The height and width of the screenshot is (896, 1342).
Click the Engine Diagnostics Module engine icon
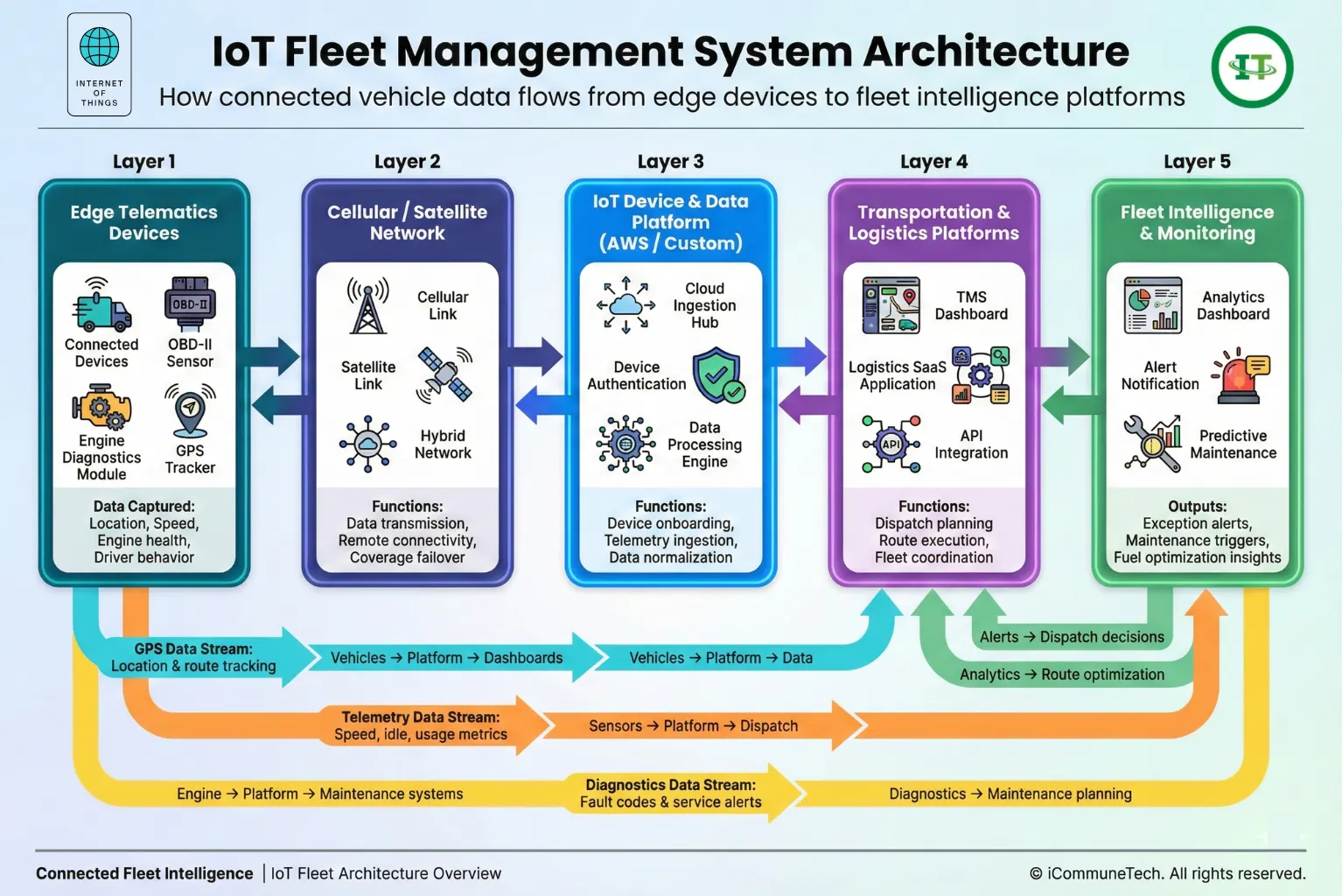(x=101, y=408)
